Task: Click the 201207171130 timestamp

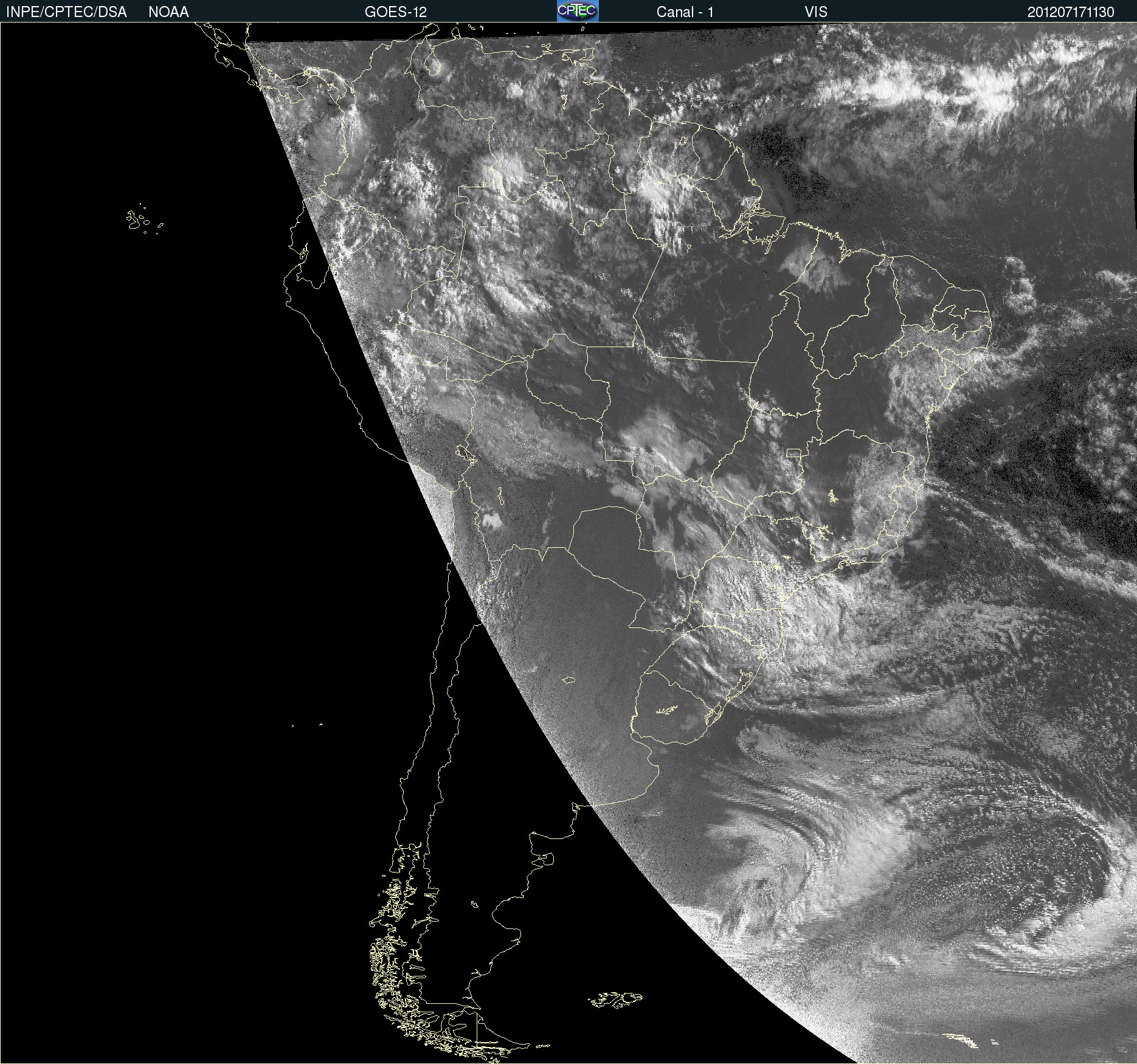Action: coord(1071,12)
